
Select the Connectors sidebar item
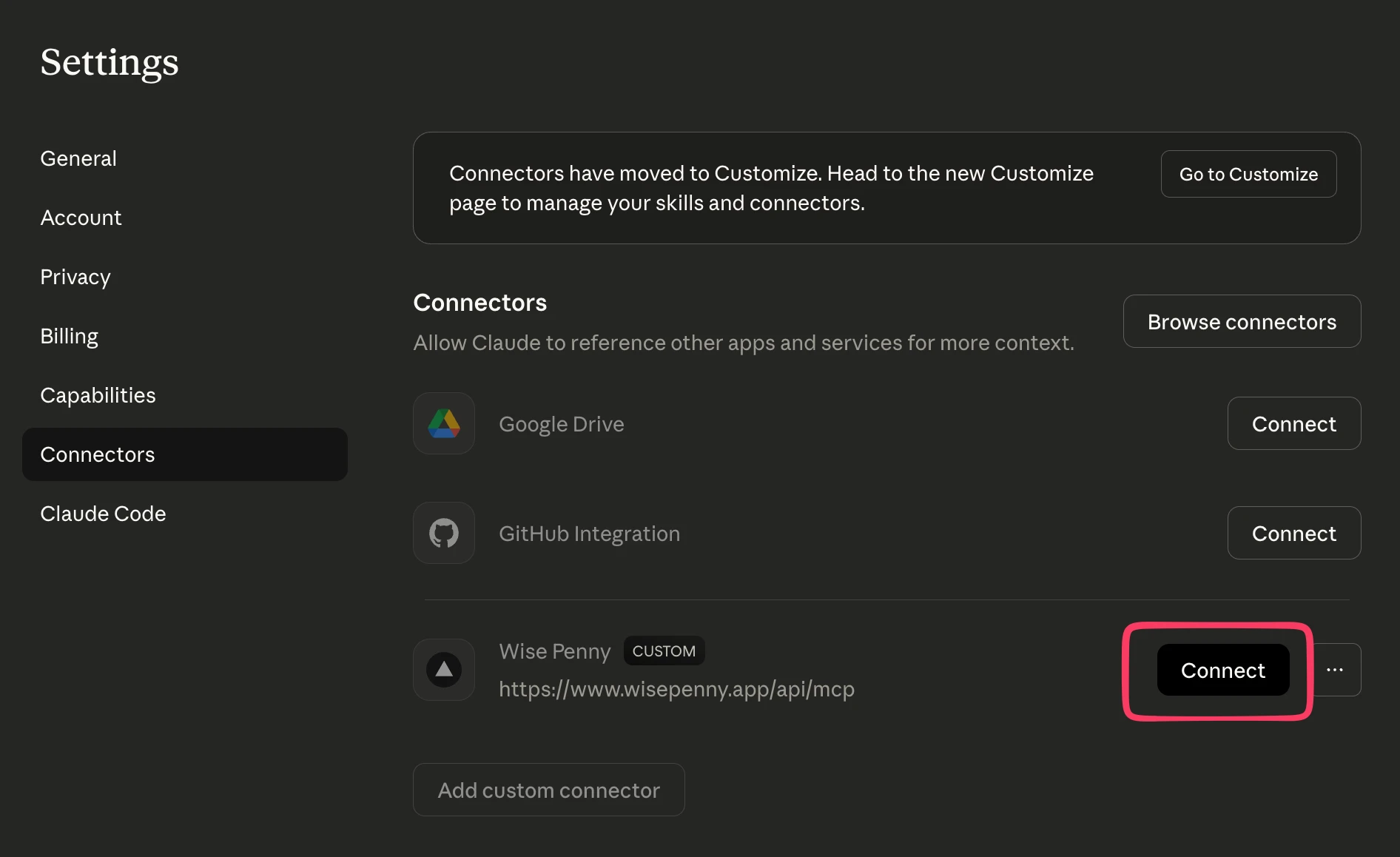pyautogui.click(x=185, y=454)
